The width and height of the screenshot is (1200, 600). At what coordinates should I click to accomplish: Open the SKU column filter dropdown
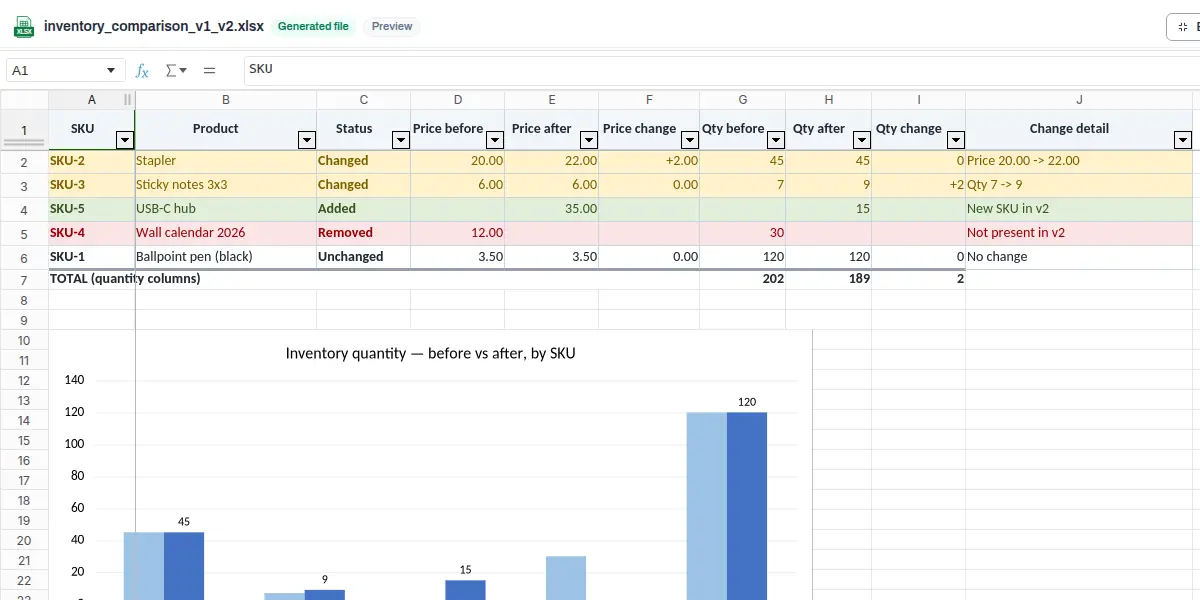coord(125,140)
